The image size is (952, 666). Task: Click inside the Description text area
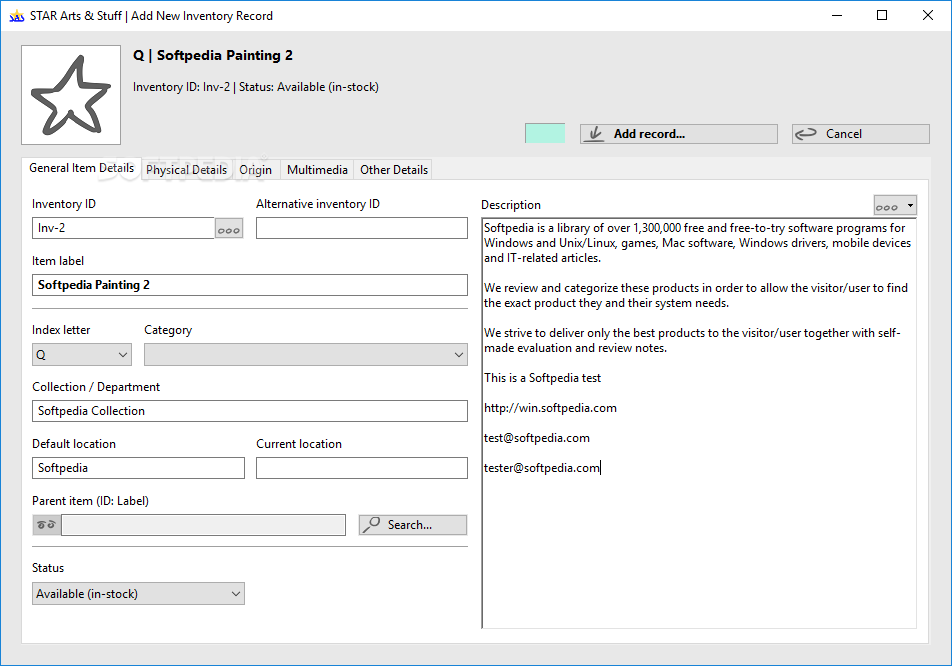[x=699, y=423]
